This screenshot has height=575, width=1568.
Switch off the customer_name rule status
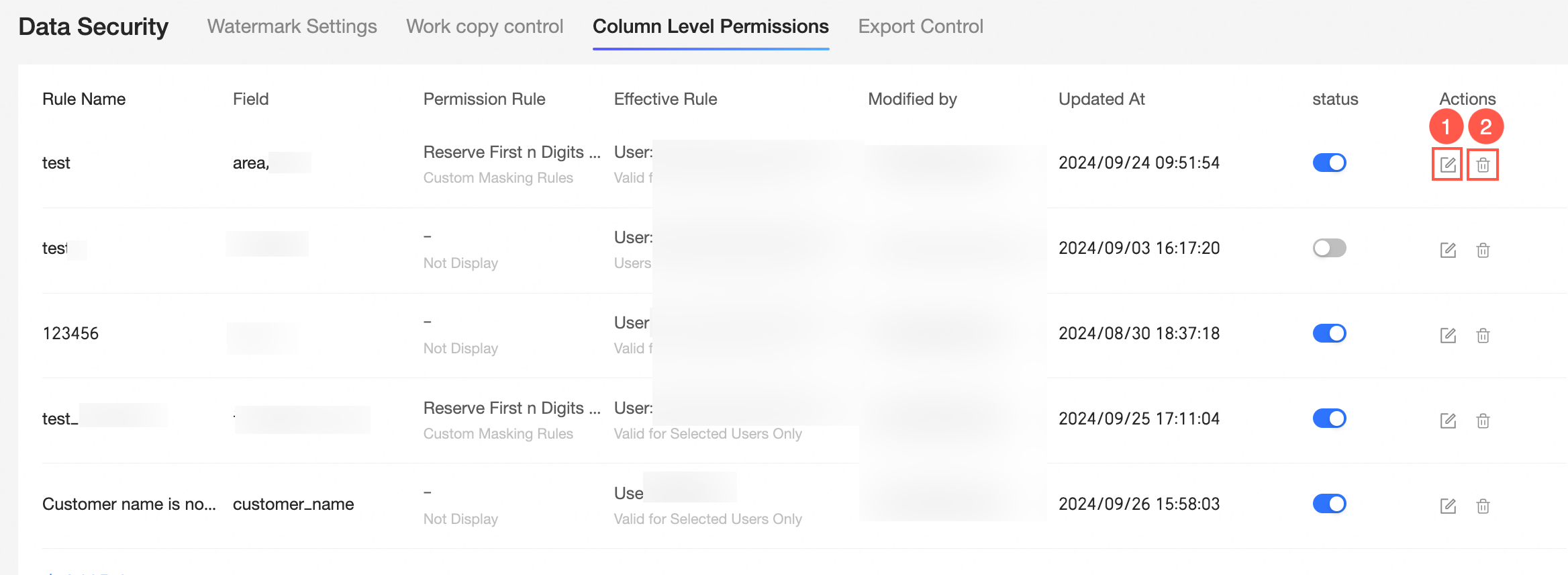[x=1329, y=504]
